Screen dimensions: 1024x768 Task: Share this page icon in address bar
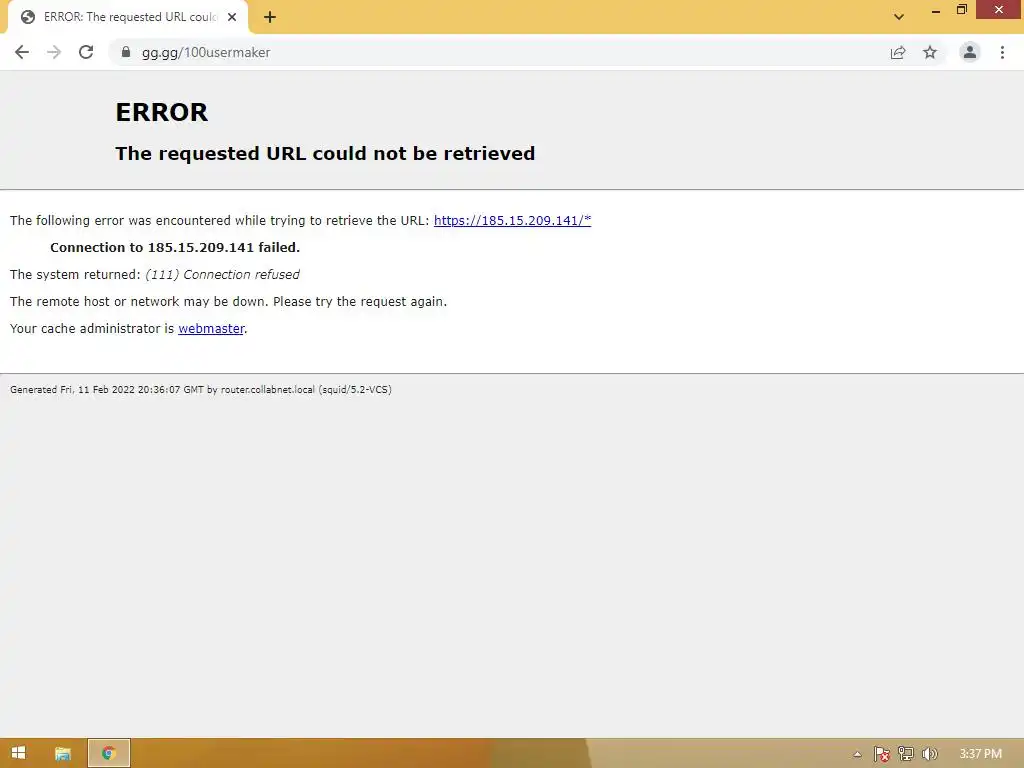point(898,52)
